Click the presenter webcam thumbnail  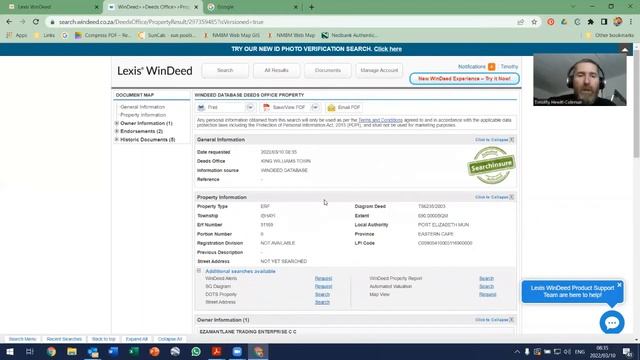(580, 80)
